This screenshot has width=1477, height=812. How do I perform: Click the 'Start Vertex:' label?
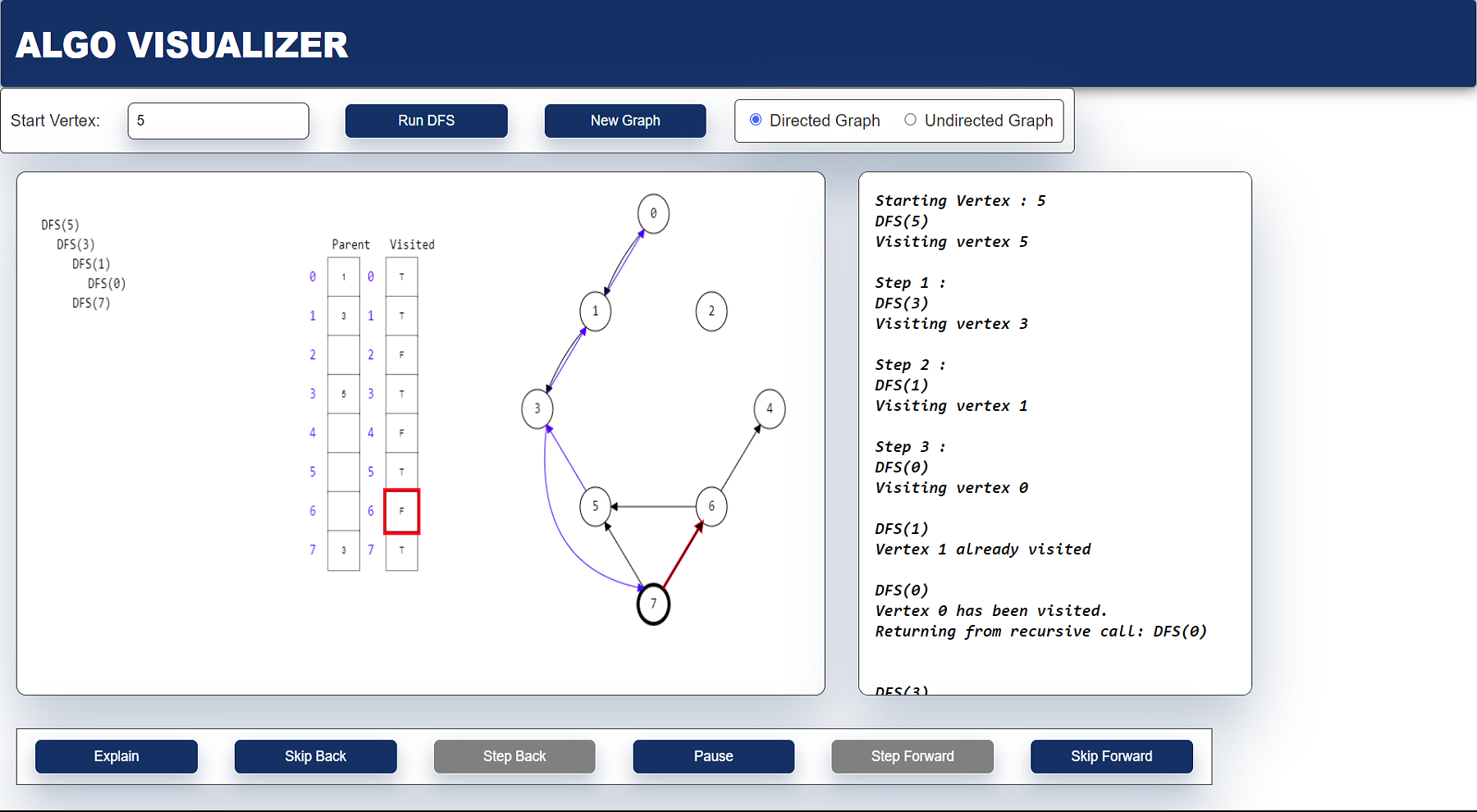[x=55, y=121]
